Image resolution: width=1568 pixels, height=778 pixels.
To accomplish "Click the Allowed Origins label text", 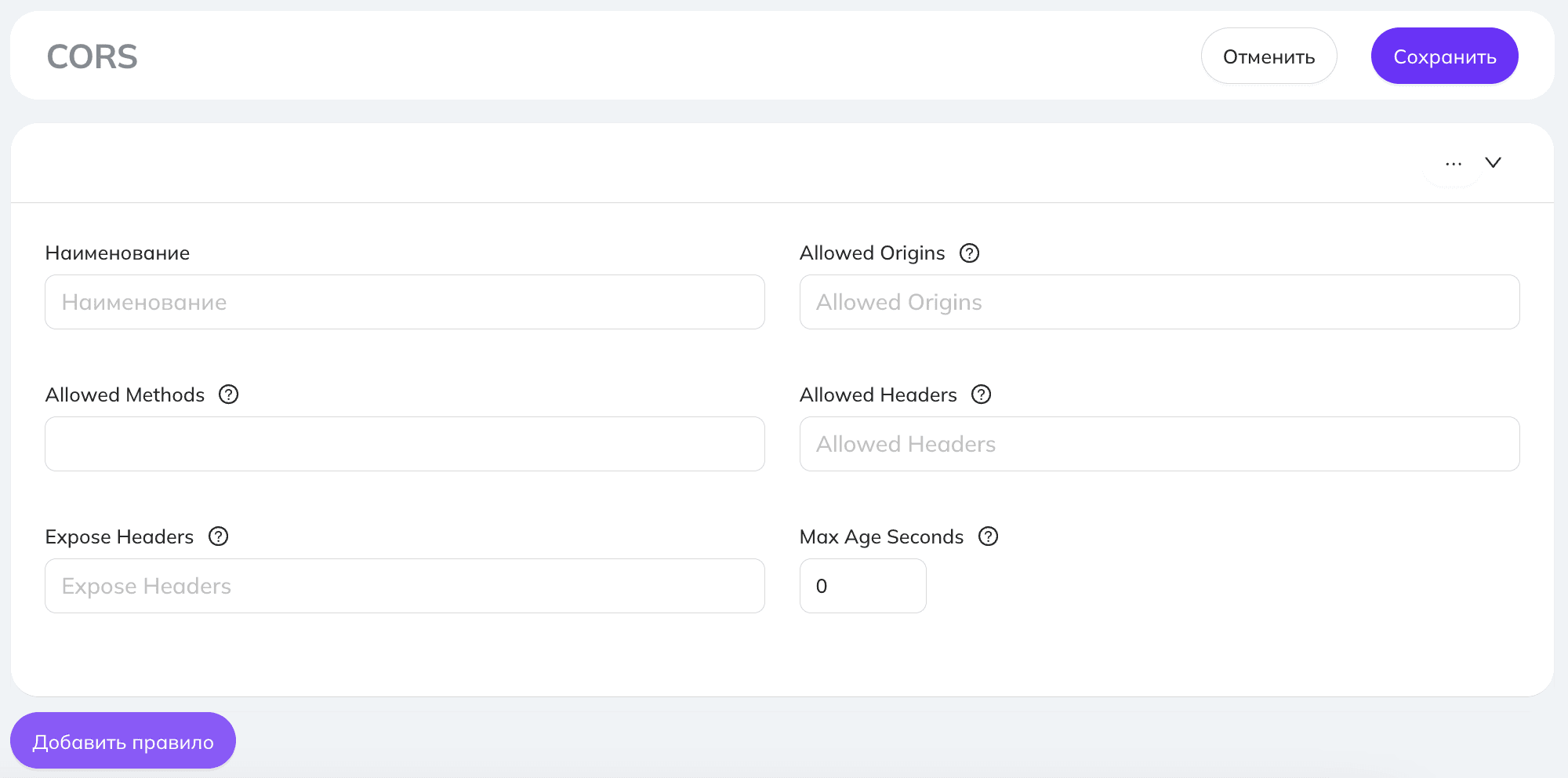I will coord(873,253).
